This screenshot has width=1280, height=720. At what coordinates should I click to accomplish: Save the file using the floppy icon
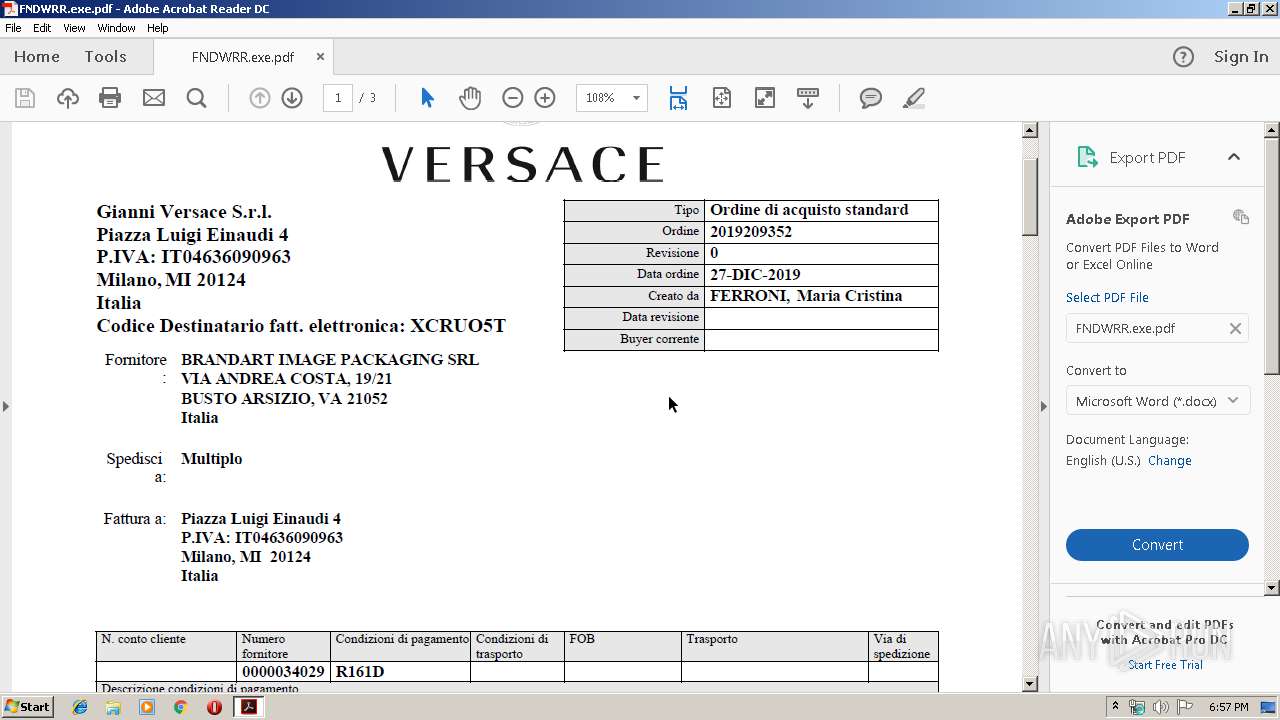(x=25, y=98)
